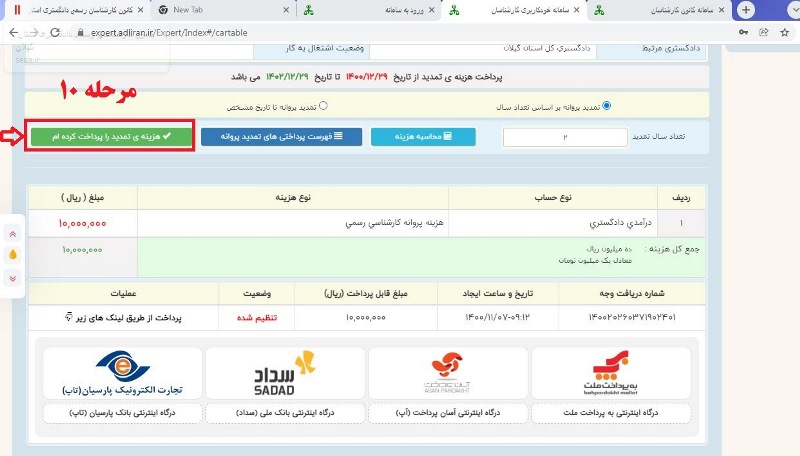800x456 pixels.
Task: Close the 'سامانه کانون کارشناسان' tab
Action: click(721, 10)
